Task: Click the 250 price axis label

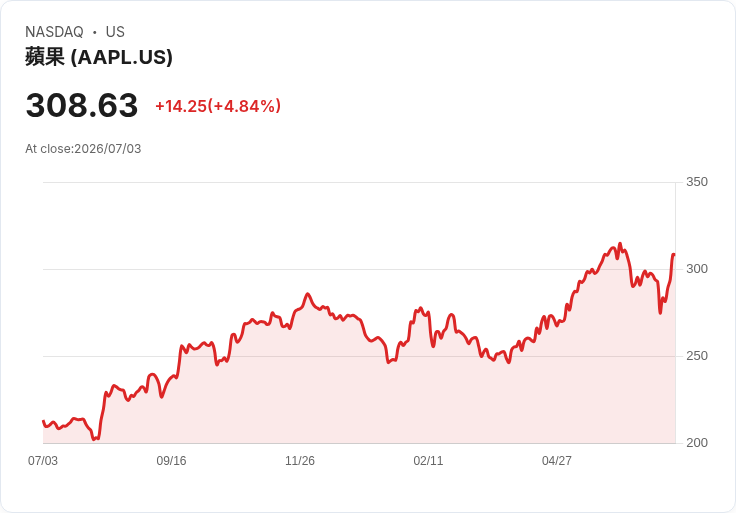Action: (697, 356)
